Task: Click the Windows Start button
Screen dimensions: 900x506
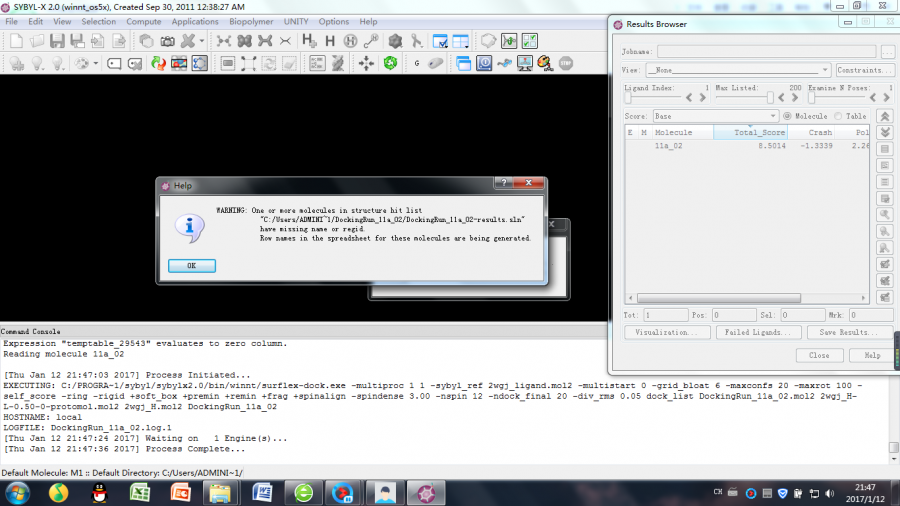Action: point(17,493)
